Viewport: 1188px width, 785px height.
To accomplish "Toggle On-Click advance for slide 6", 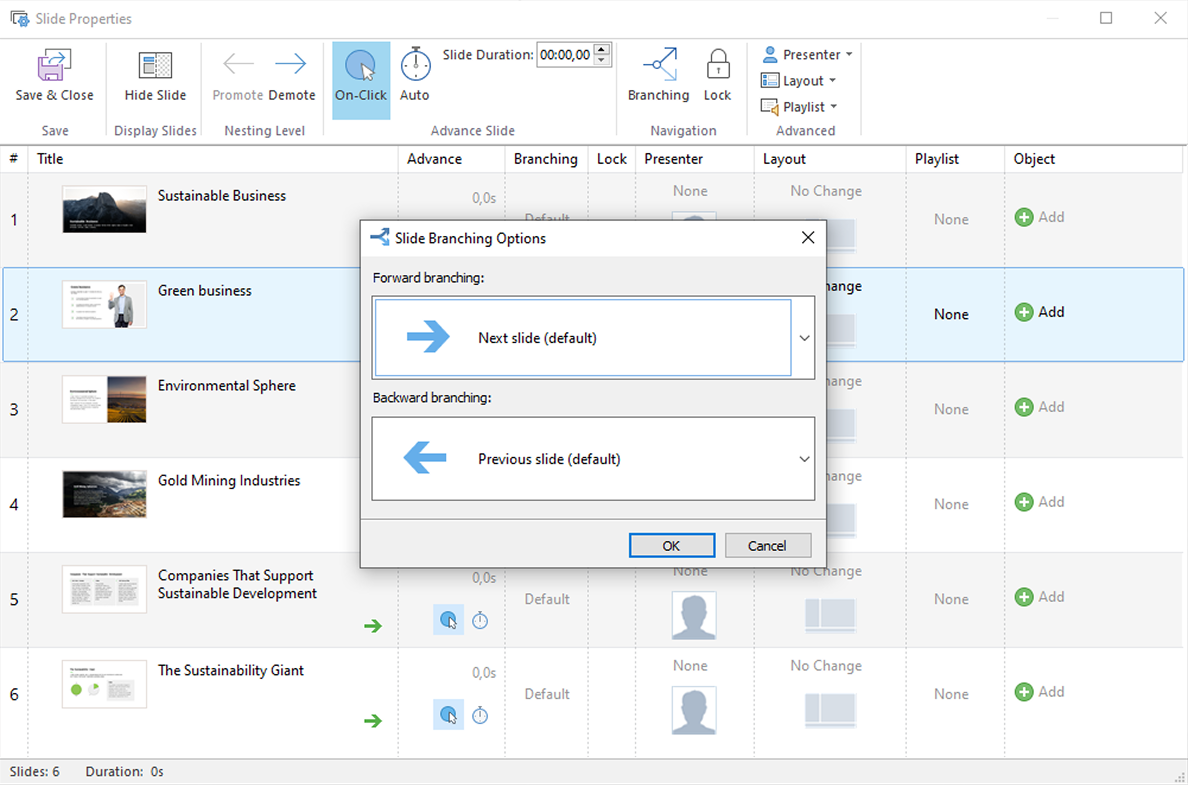I will 448,715.
